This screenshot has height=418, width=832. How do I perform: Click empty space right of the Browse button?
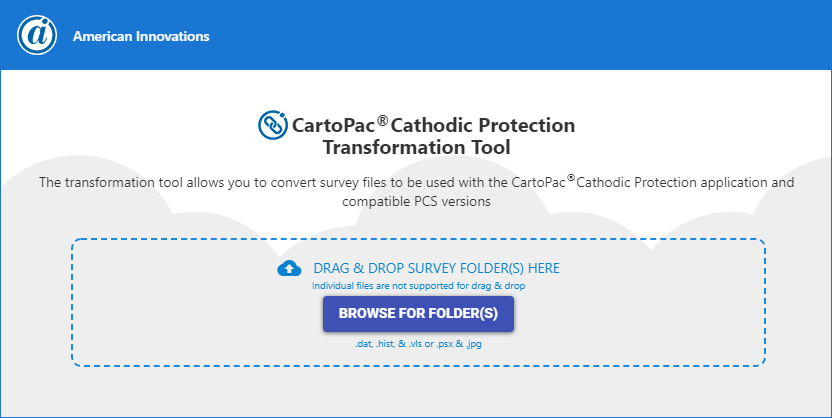tap(640, 314)
